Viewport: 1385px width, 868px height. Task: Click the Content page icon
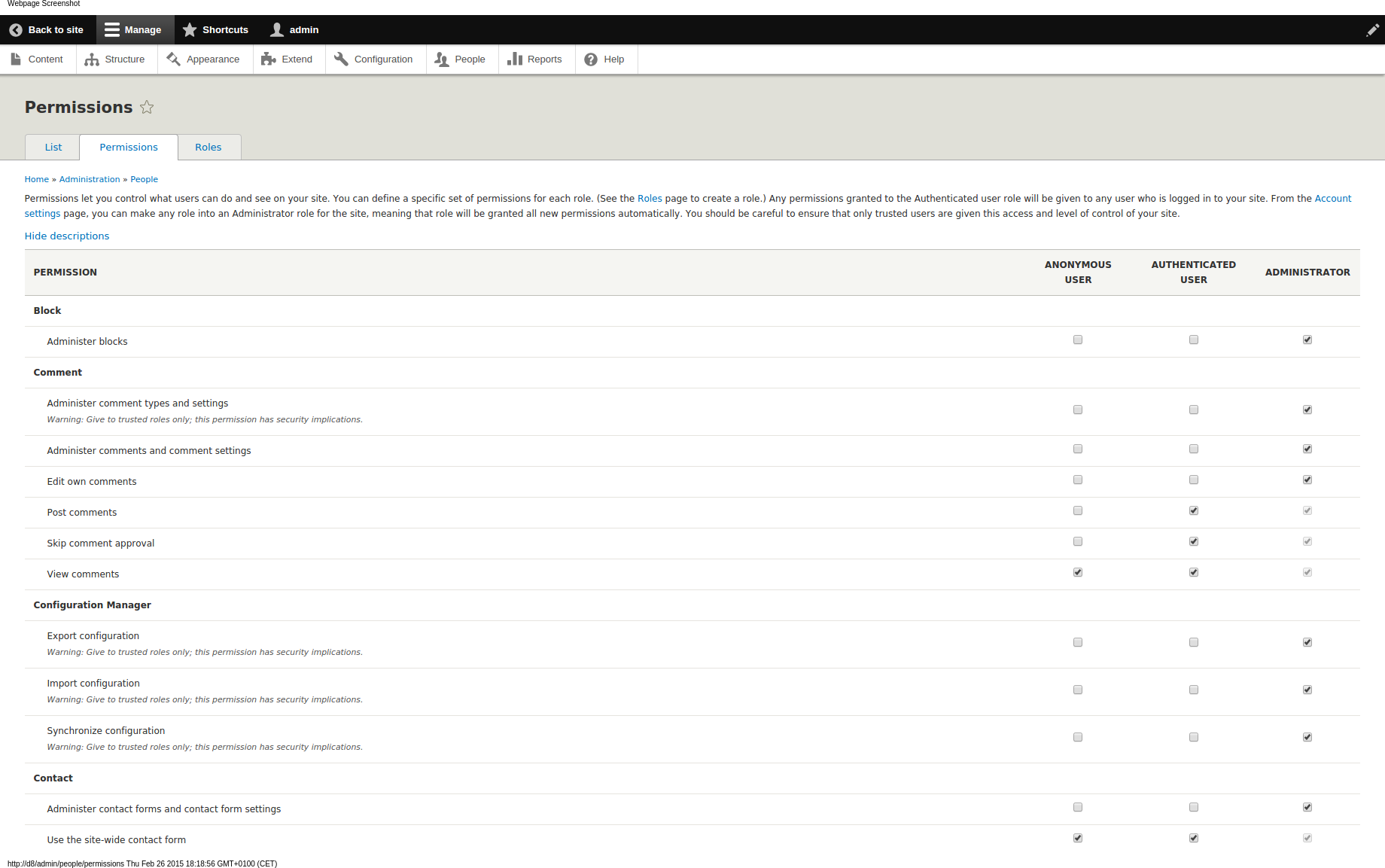point(16,59)
